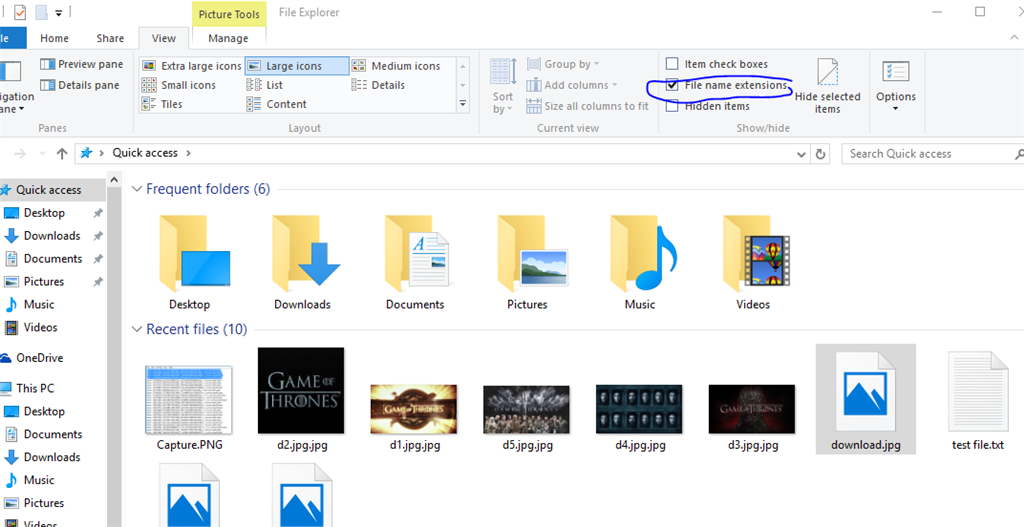Collapse Frequent folders section

pyautogui.click(x=136, y=189)
